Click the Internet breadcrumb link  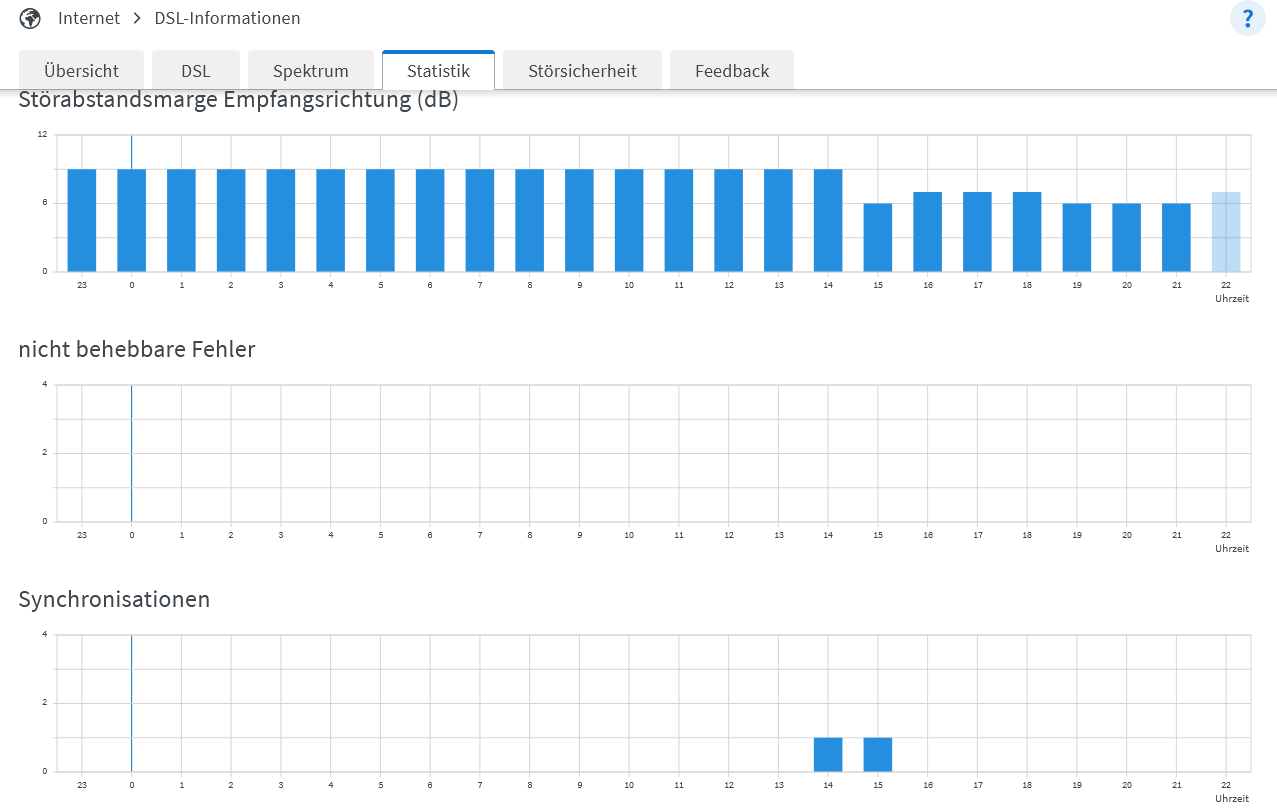[x=89, y=18]
